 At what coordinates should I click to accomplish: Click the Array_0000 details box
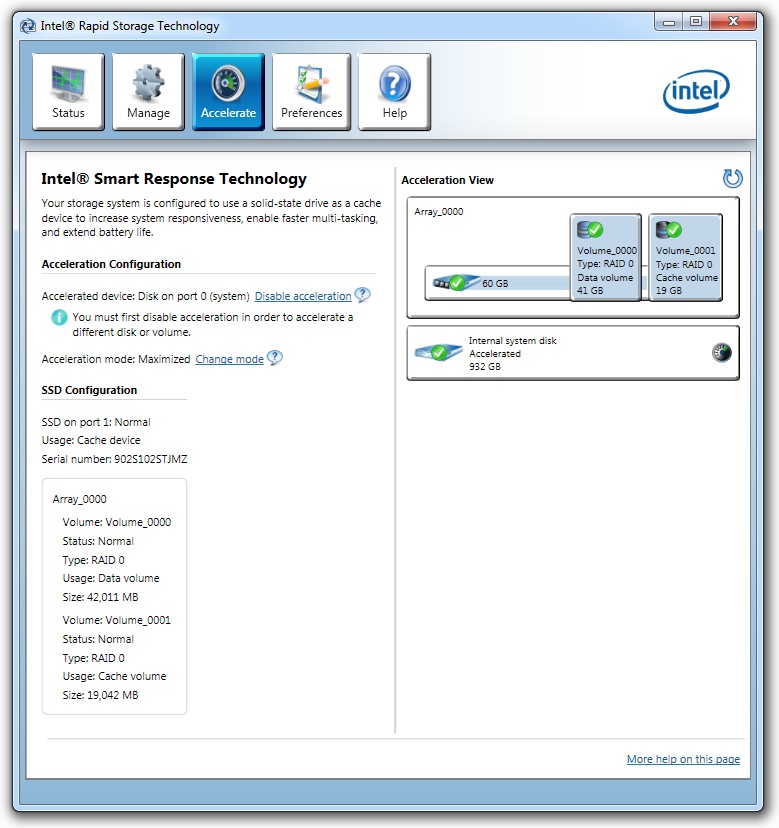click(114, 596)
